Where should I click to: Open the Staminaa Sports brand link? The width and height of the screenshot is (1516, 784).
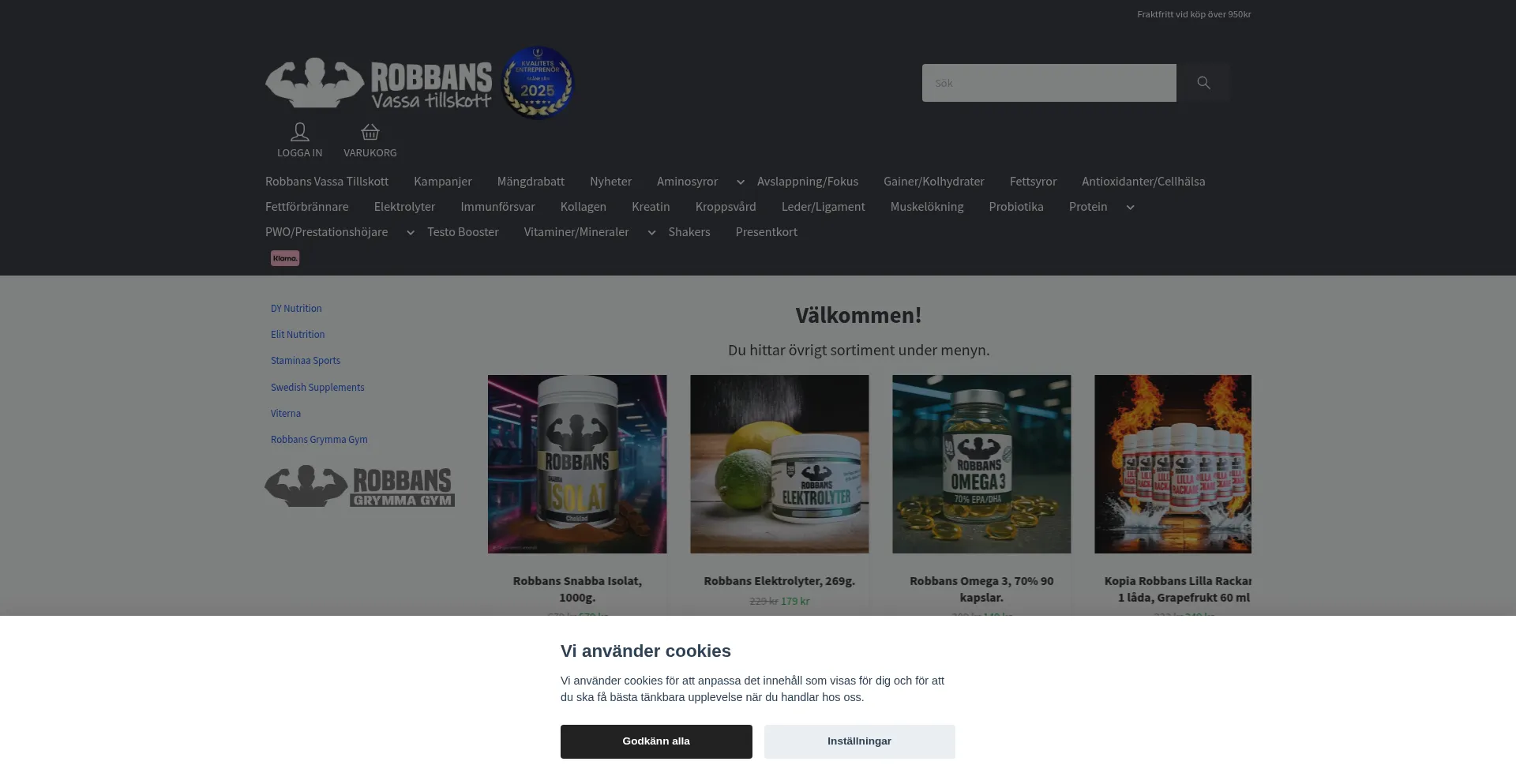[x=306, y=361]
